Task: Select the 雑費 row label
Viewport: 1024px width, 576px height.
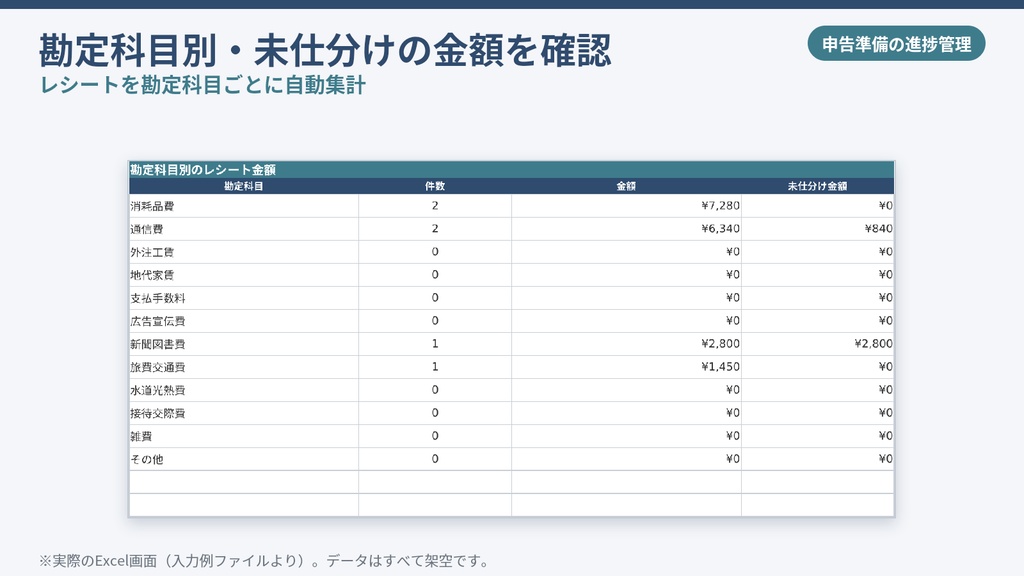Action: 141,436
